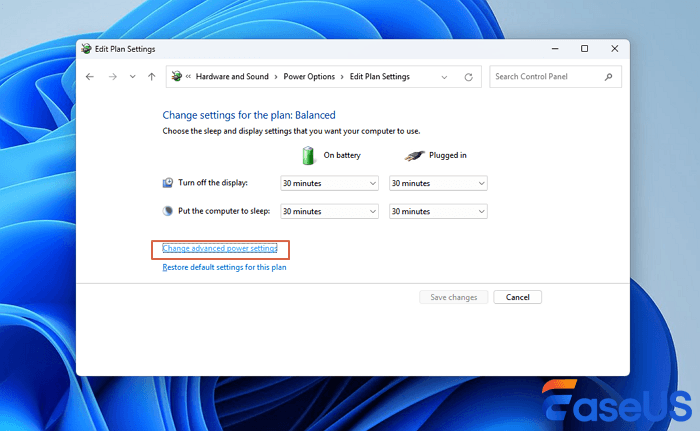Screen dimensions: 700x431
Task: Click the breadcrumb overflow double chevron
Action: (x=188, y=76)
